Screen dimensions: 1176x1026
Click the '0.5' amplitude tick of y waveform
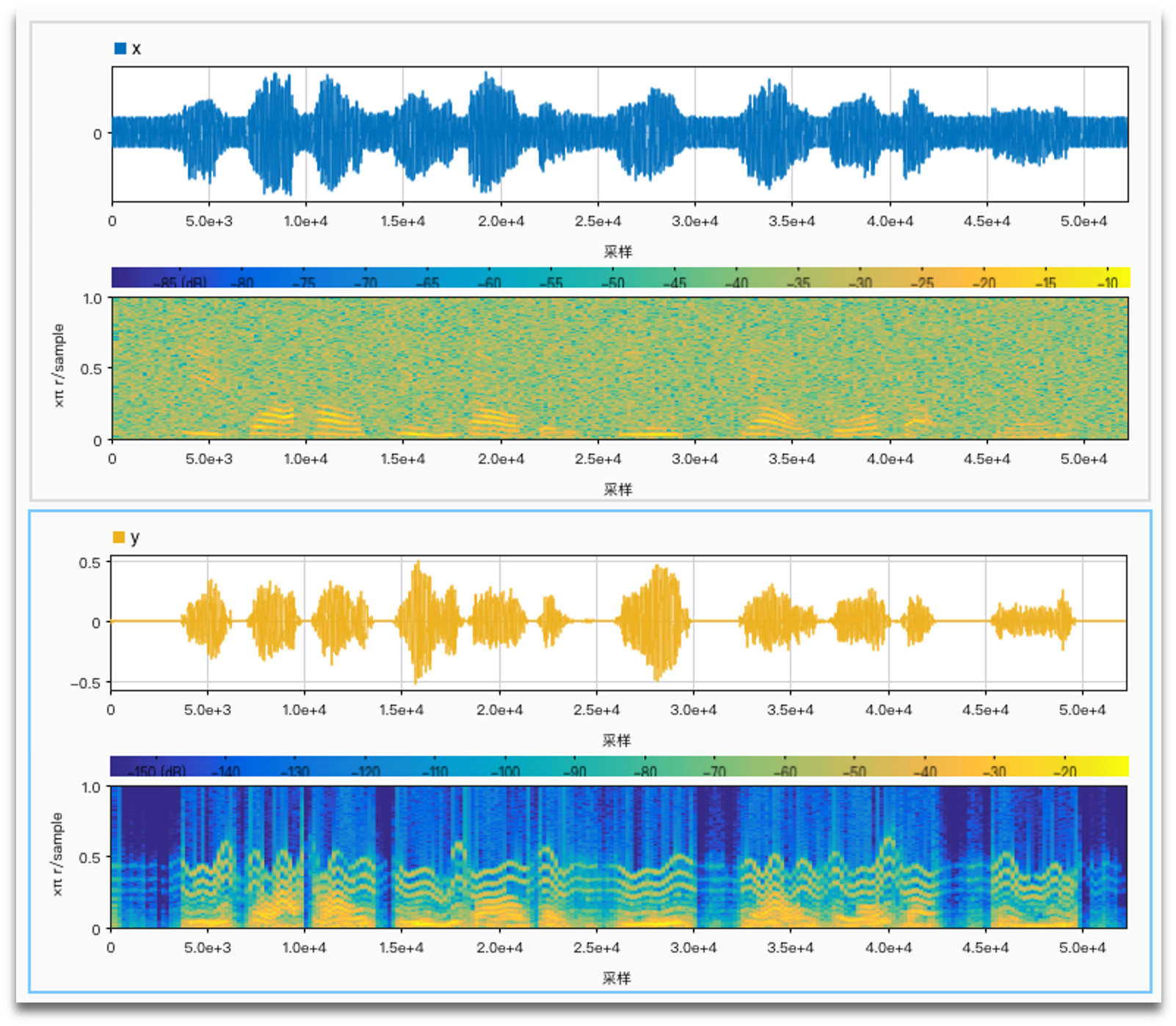pos(90,563)
